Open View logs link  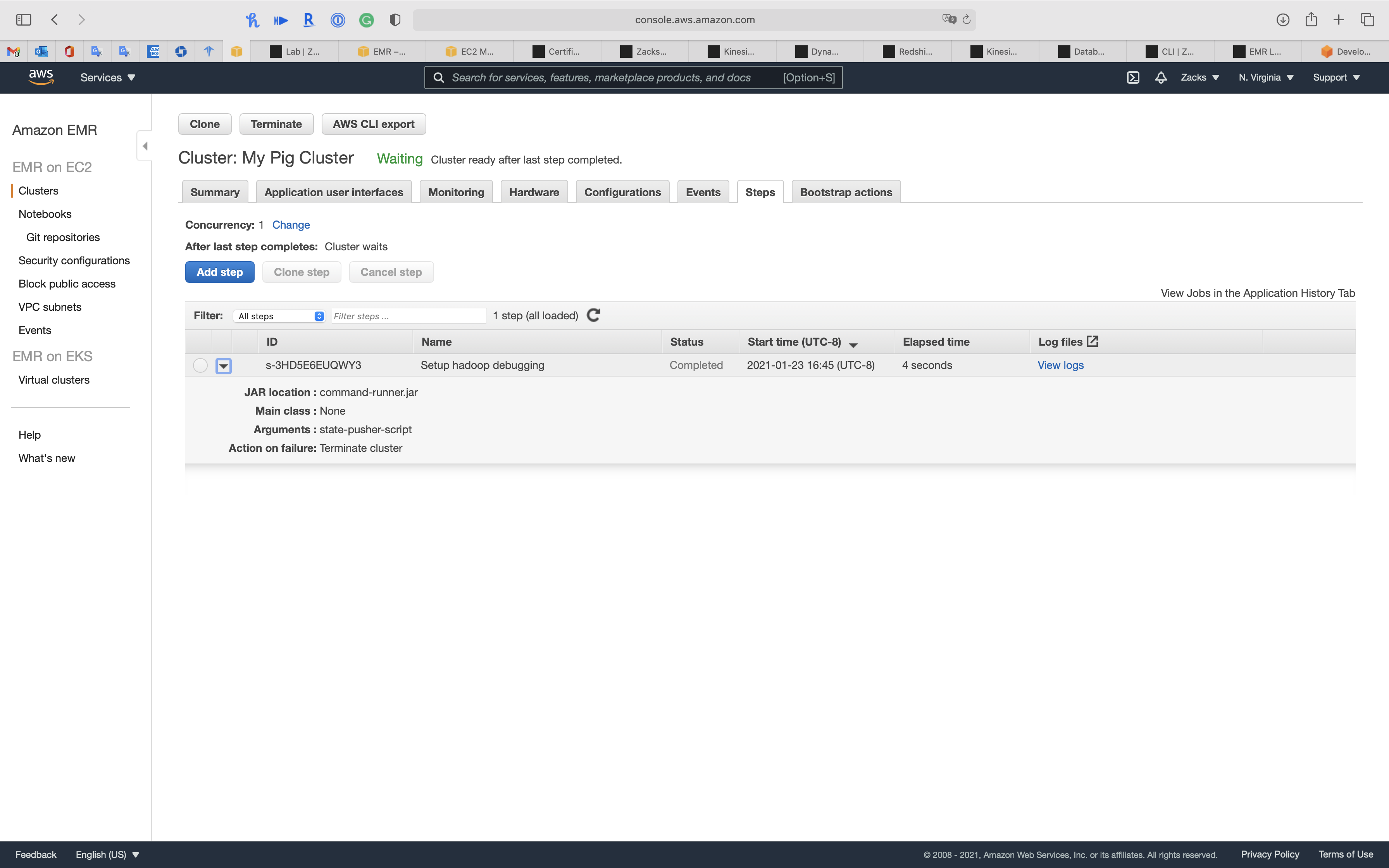click(1060, 365)
